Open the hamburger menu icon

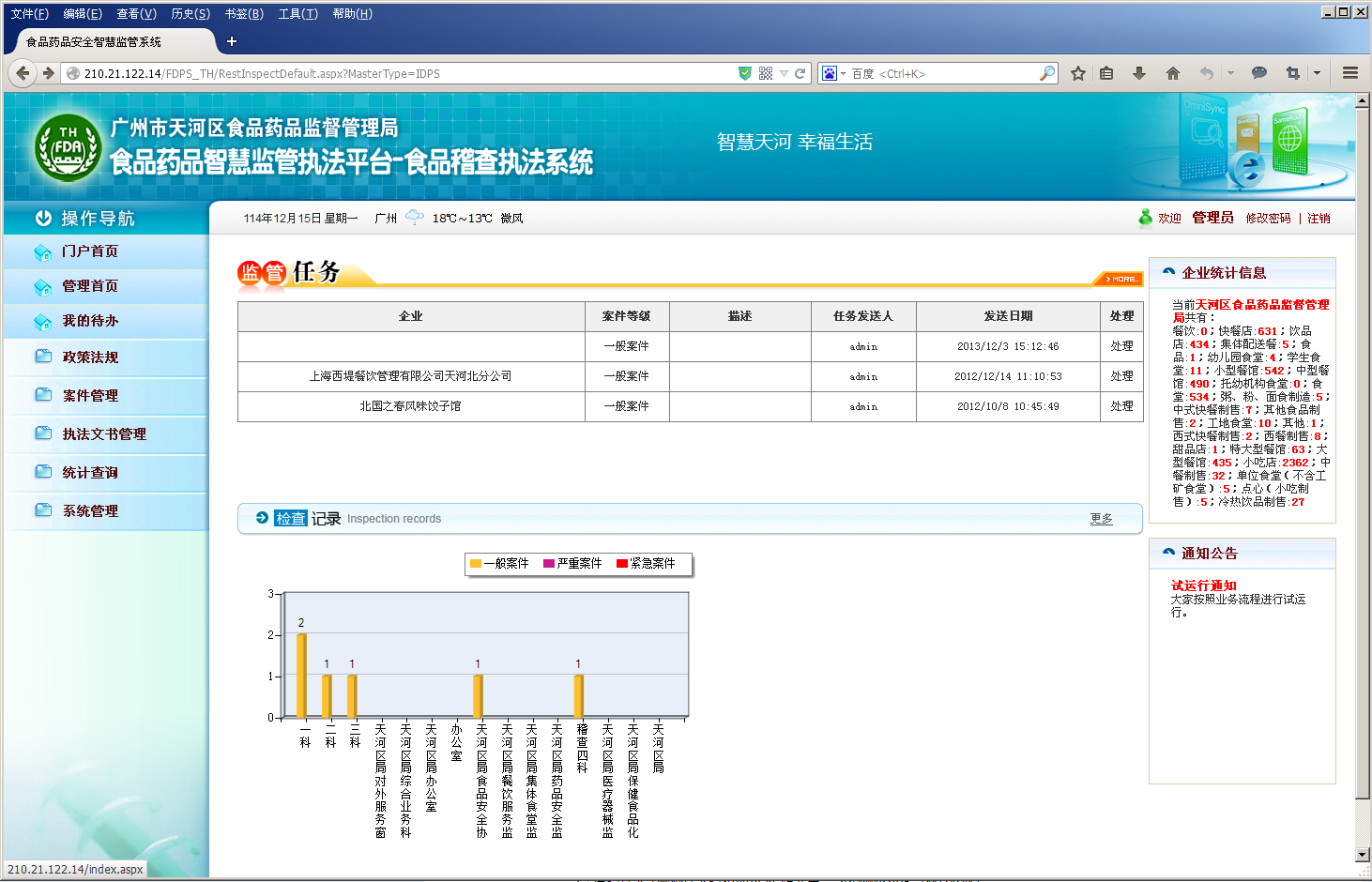[1350, 73]
